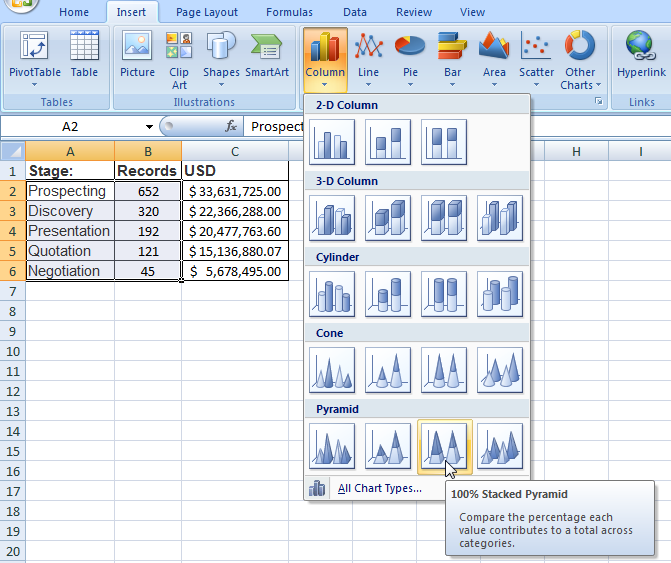Select the 100% Stacked Pyramid chart
The width and height of the screenshot is (671, 563).
(x=444, y=445)
